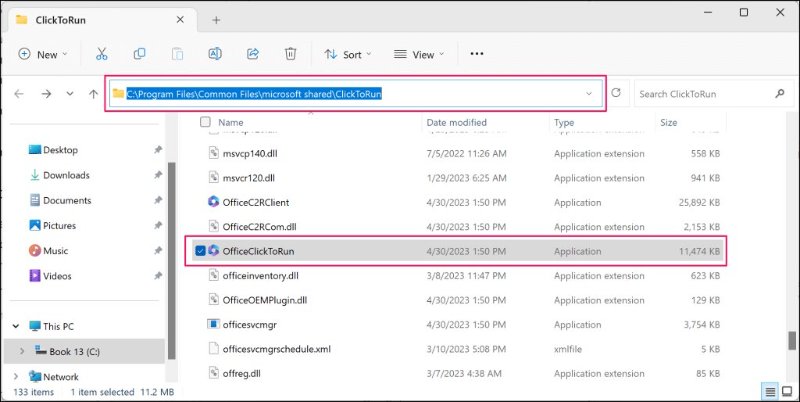Click the officesvcmgr application icon
800x402 pixels.
(213, 324)
